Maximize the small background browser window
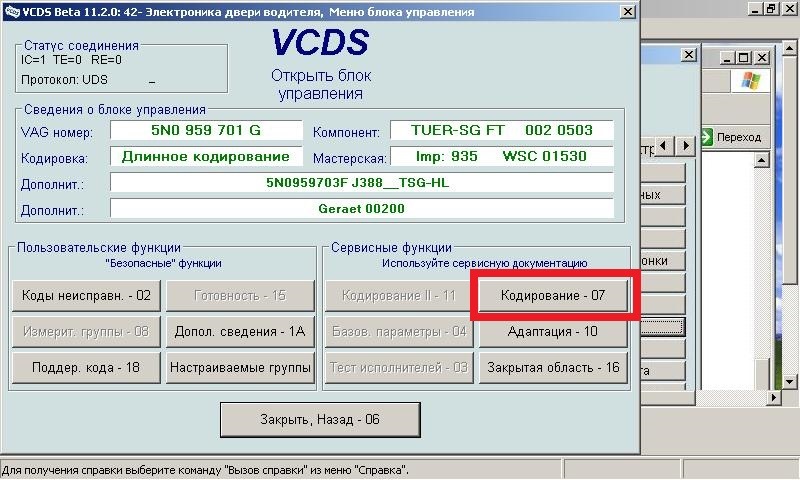The image size is (800, 480). (744, 58)
